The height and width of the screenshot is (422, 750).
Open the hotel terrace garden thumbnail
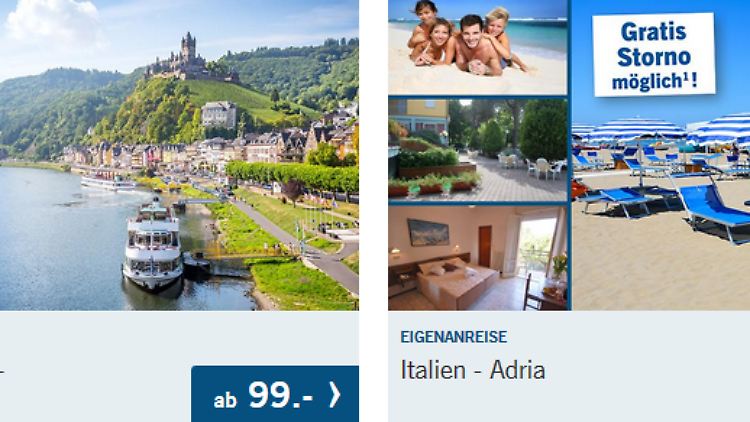coord(477,150)
